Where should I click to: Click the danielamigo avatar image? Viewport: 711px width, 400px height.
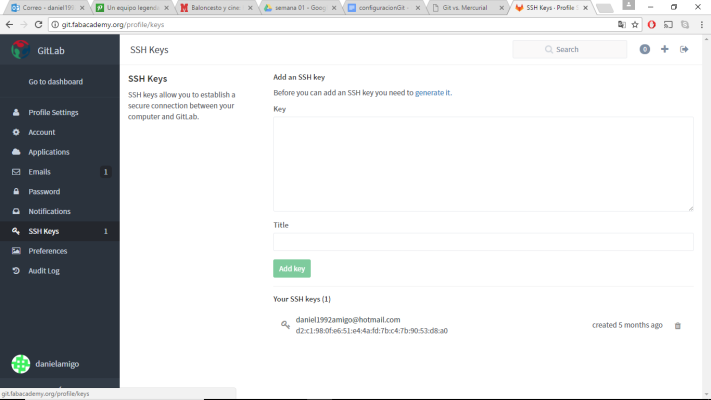tap(20, 364)
